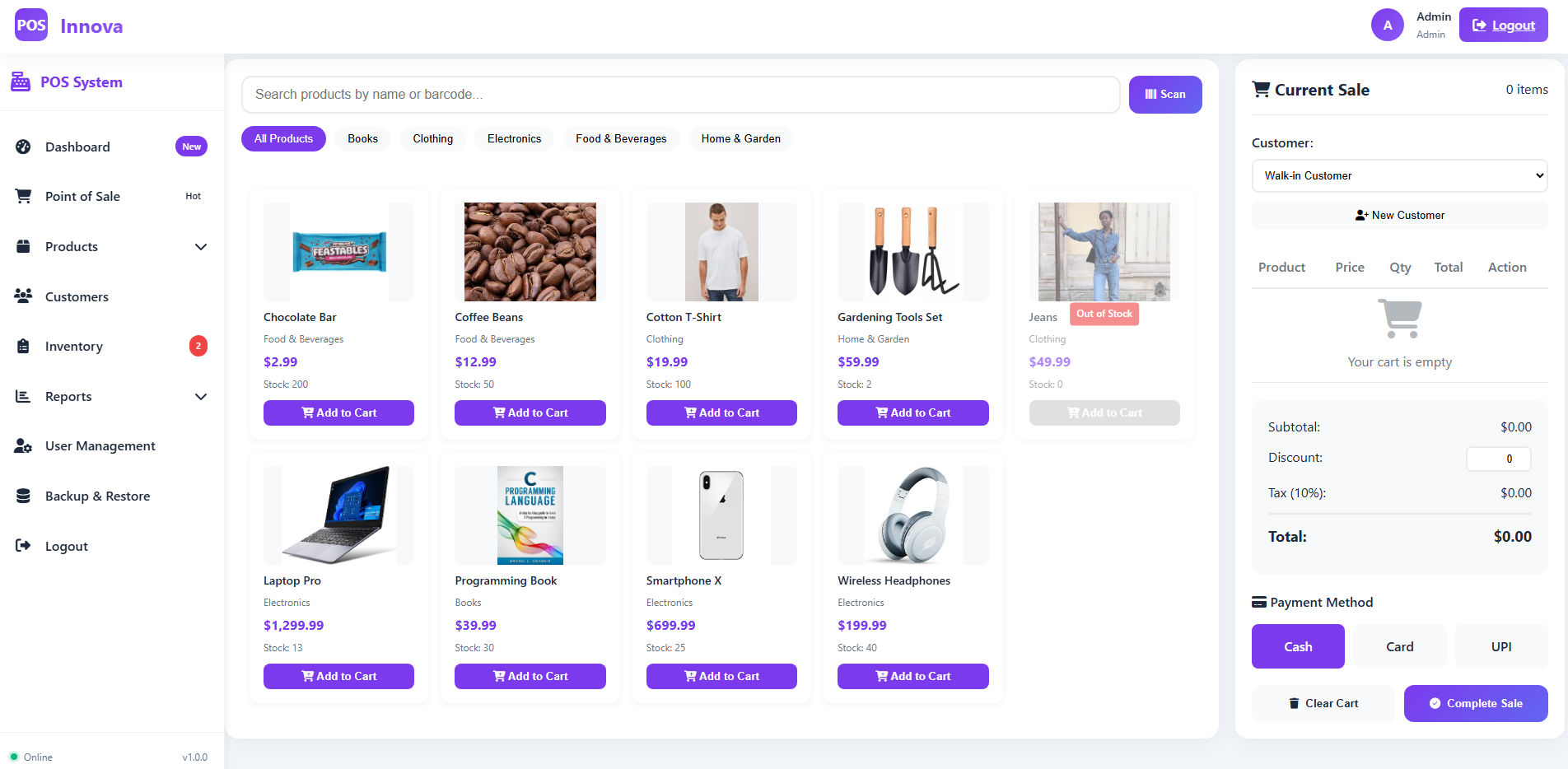Screen dimensions: 1568x769
Task: Expand the Reports submenu chevron
Action: [x=200, y=397]
